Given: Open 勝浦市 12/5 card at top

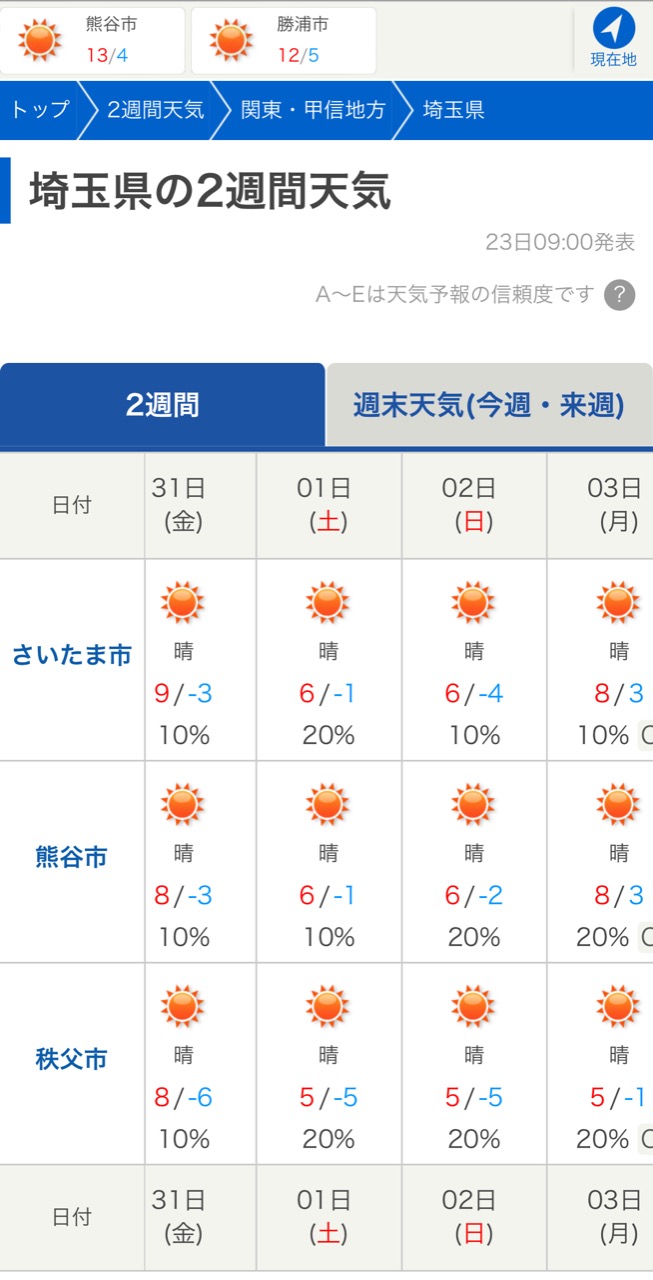Looking at the screenshot, I should (x=283, y=40).
